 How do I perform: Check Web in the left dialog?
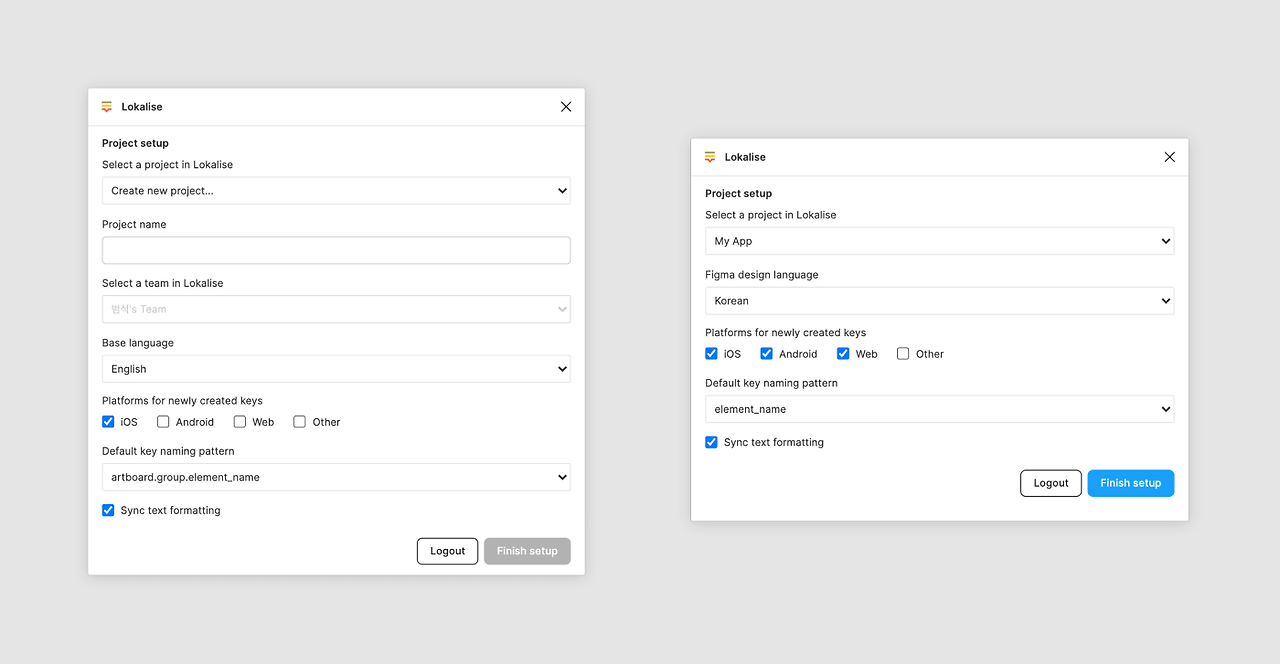coord(240,422)
